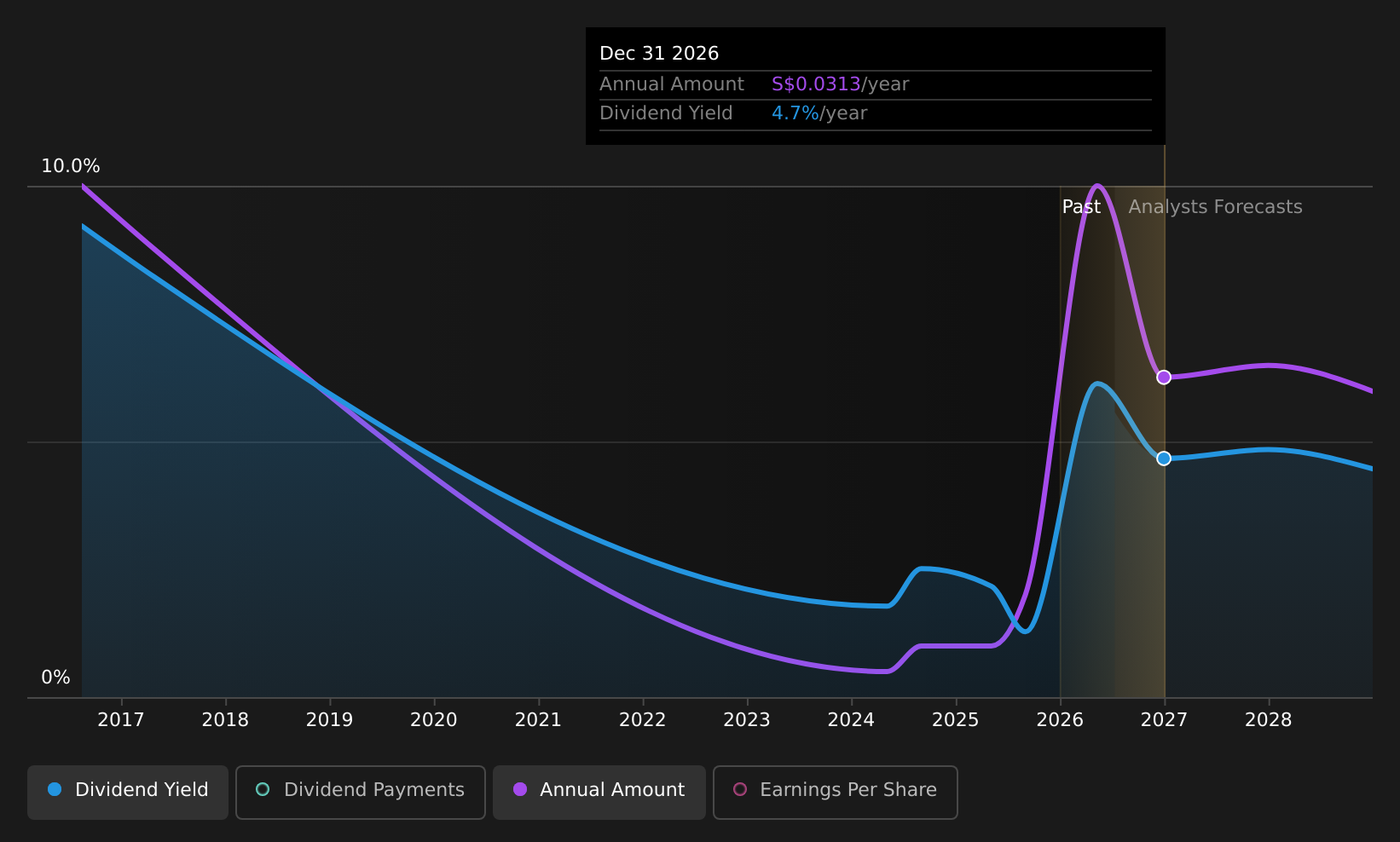This screenshot has width=1400, height=842.
Task: Select blue Dividend Yield marker at 2027
Action: pos(1164,458)
